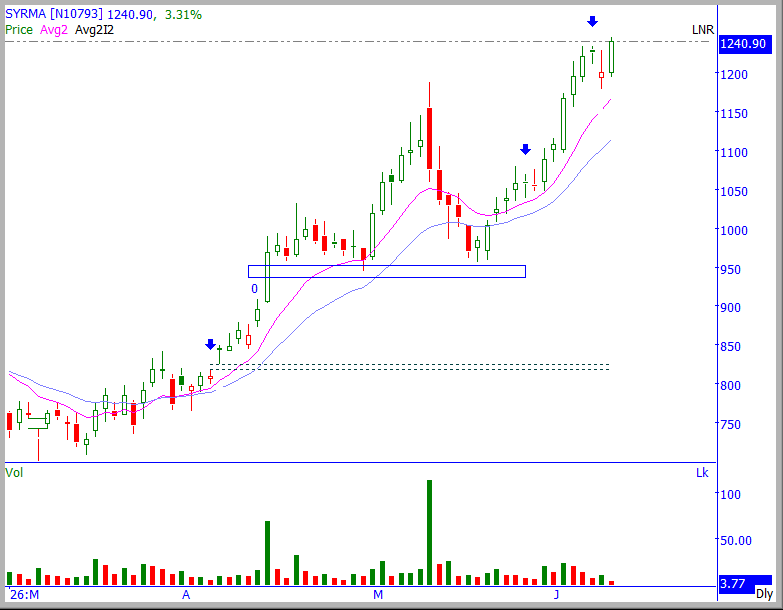Click the tallest green volume bar
This screenshot has width=783, height=610.
click(x=429, y=532)
